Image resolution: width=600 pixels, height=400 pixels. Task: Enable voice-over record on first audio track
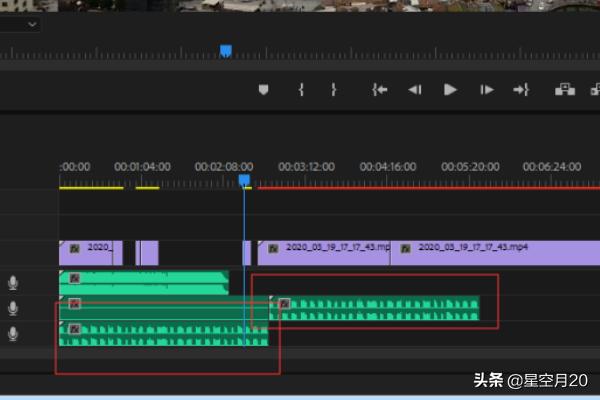(13, 283)
